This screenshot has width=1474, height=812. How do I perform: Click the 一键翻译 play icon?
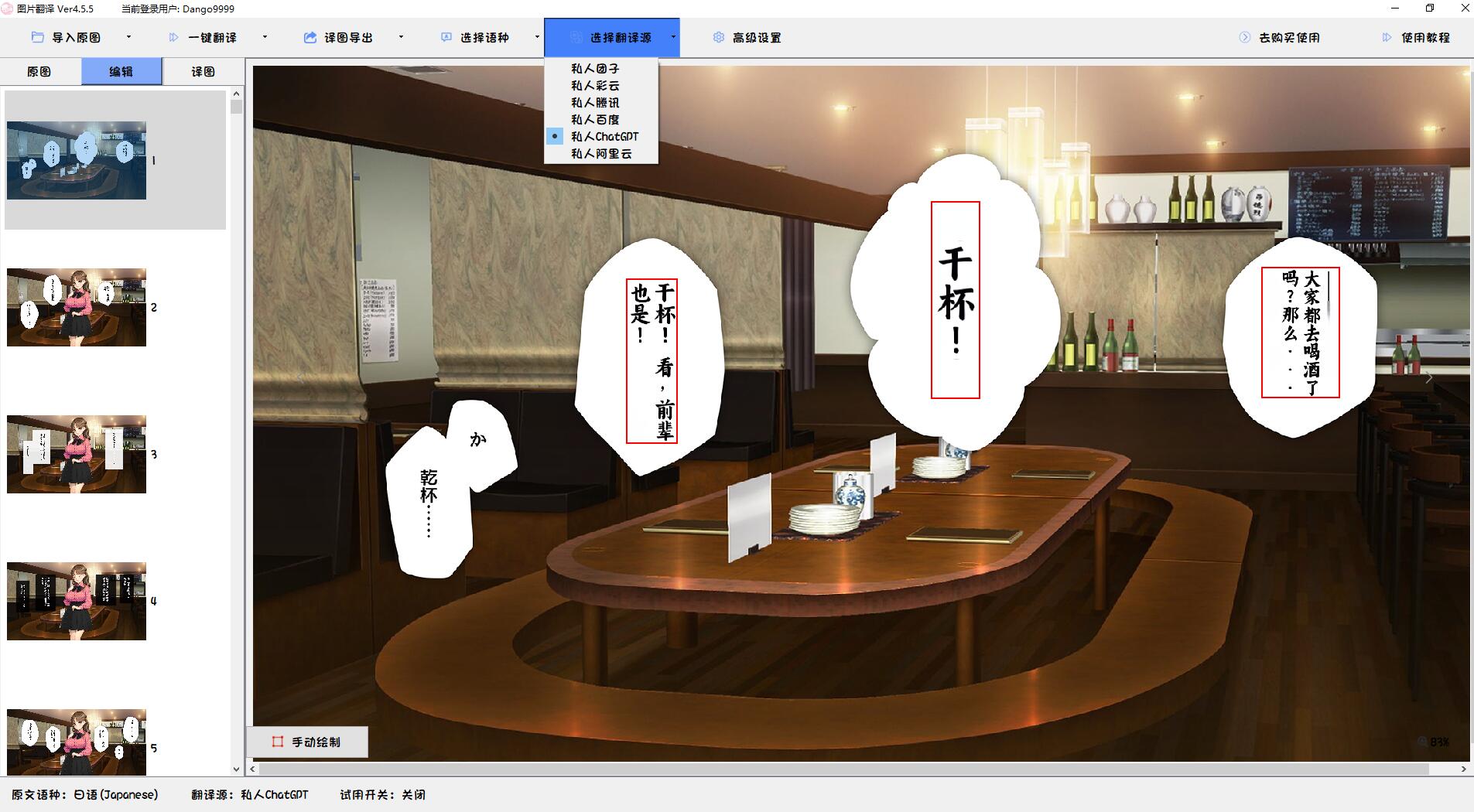173,37
